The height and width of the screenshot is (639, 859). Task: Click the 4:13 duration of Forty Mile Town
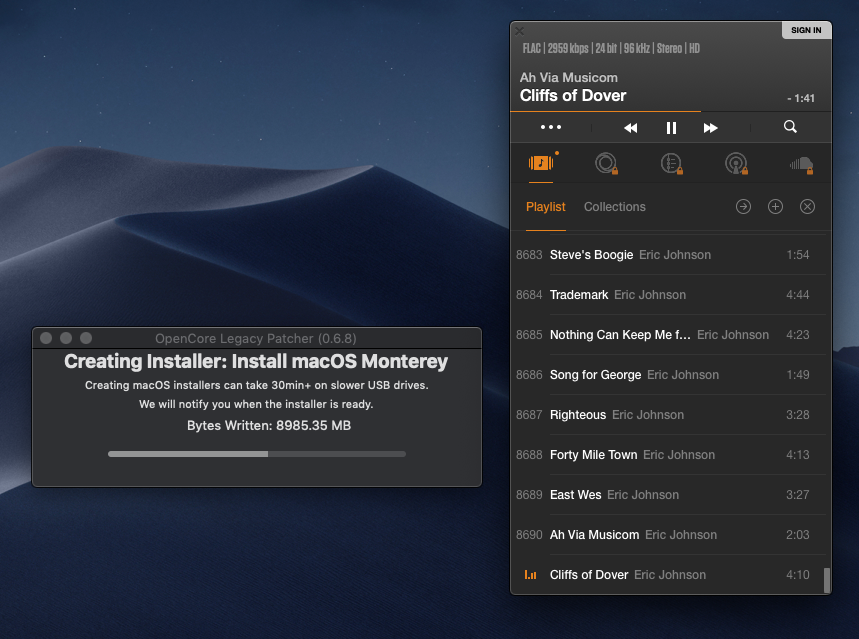coord(798,455)
